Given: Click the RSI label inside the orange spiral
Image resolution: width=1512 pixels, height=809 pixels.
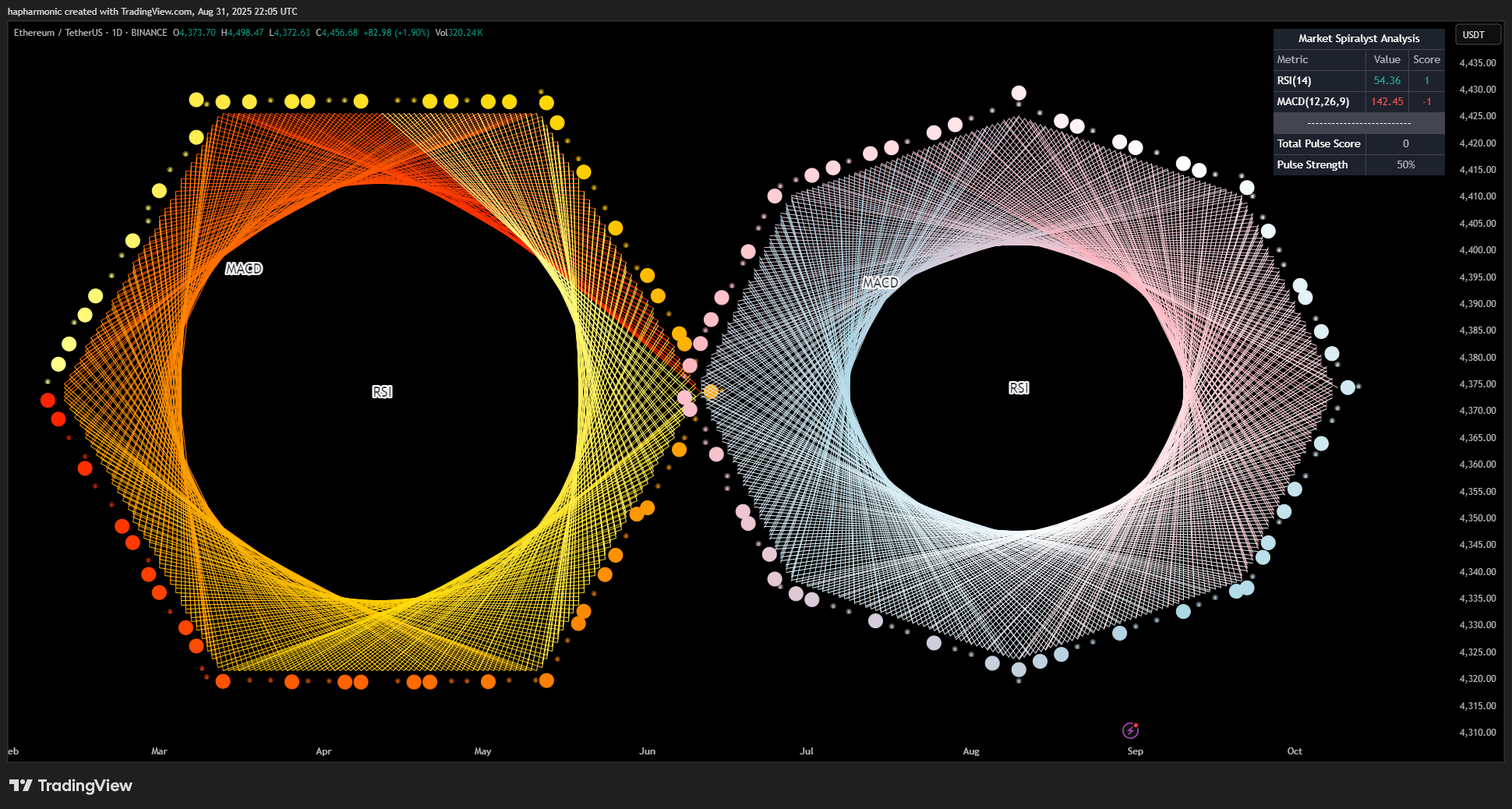Looking at the screenshot, I should [x=382, y=392].
